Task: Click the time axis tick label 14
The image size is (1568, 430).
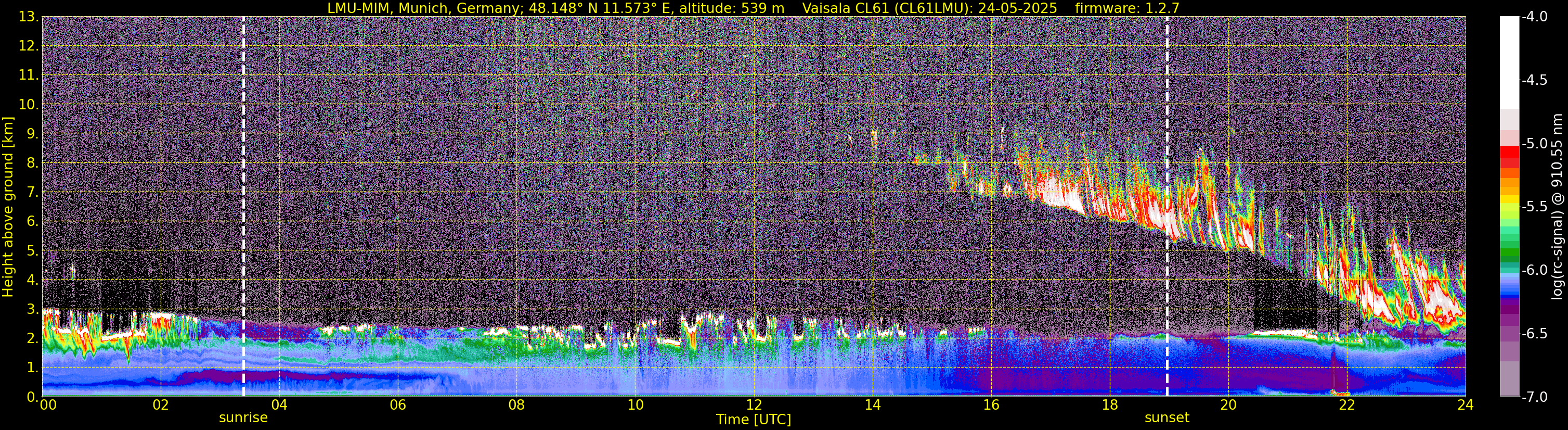Action: pos(873,405)
